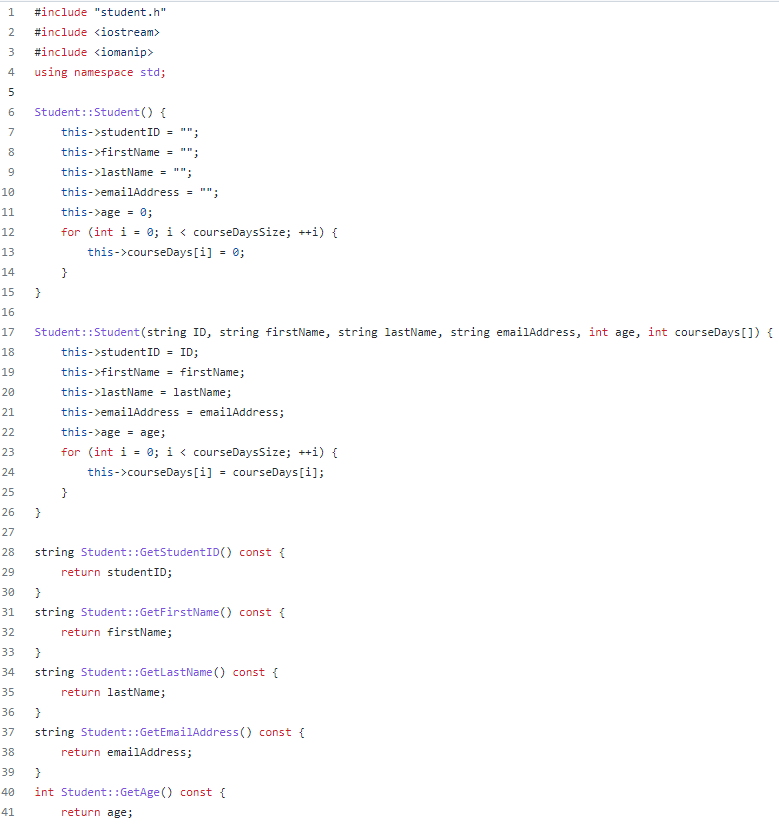Click the for loop on line 23
Screen dimensions: 779x825
click(199, 452)
